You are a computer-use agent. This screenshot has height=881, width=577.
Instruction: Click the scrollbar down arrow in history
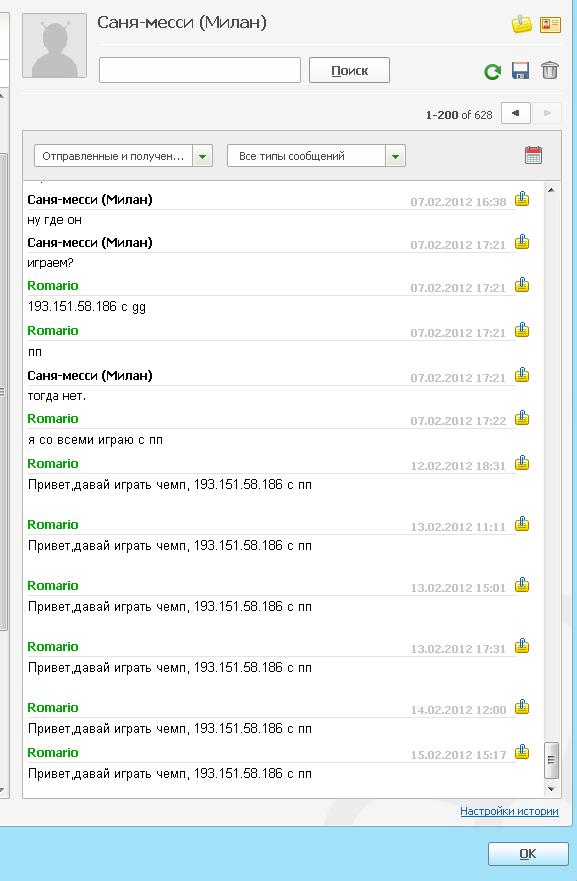(551, 789)
